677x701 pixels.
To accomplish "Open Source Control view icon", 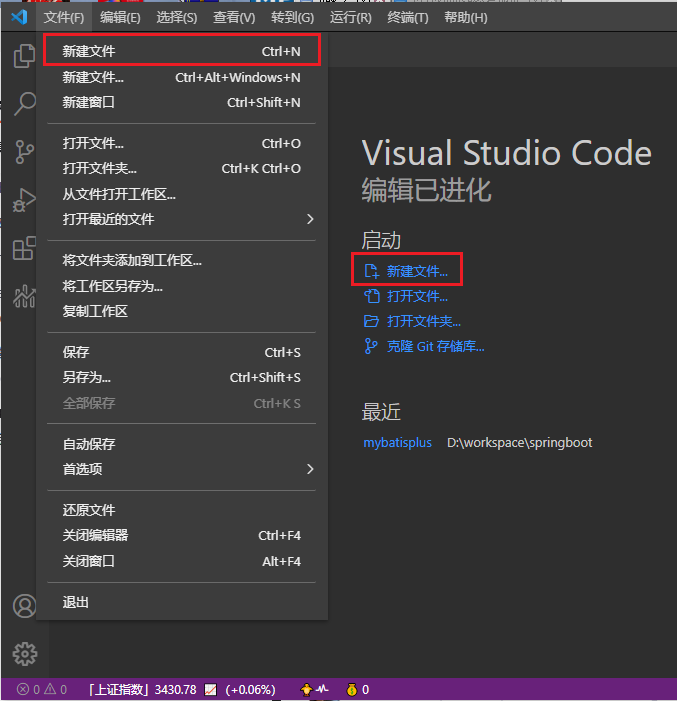I will (x=24, y=152).
